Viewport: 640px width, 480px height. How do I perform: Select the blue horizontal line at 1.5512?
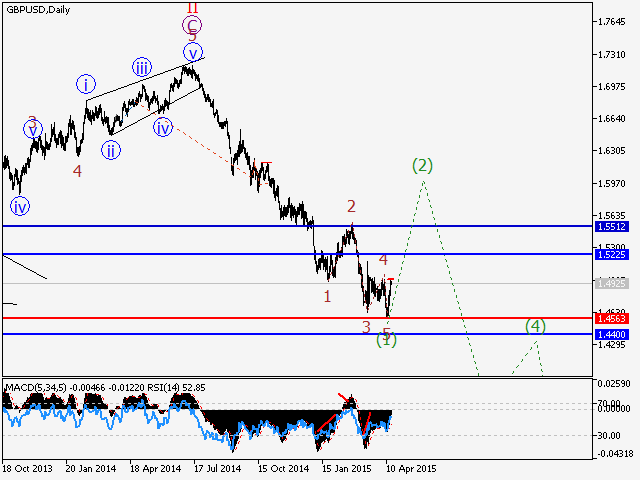297,226
